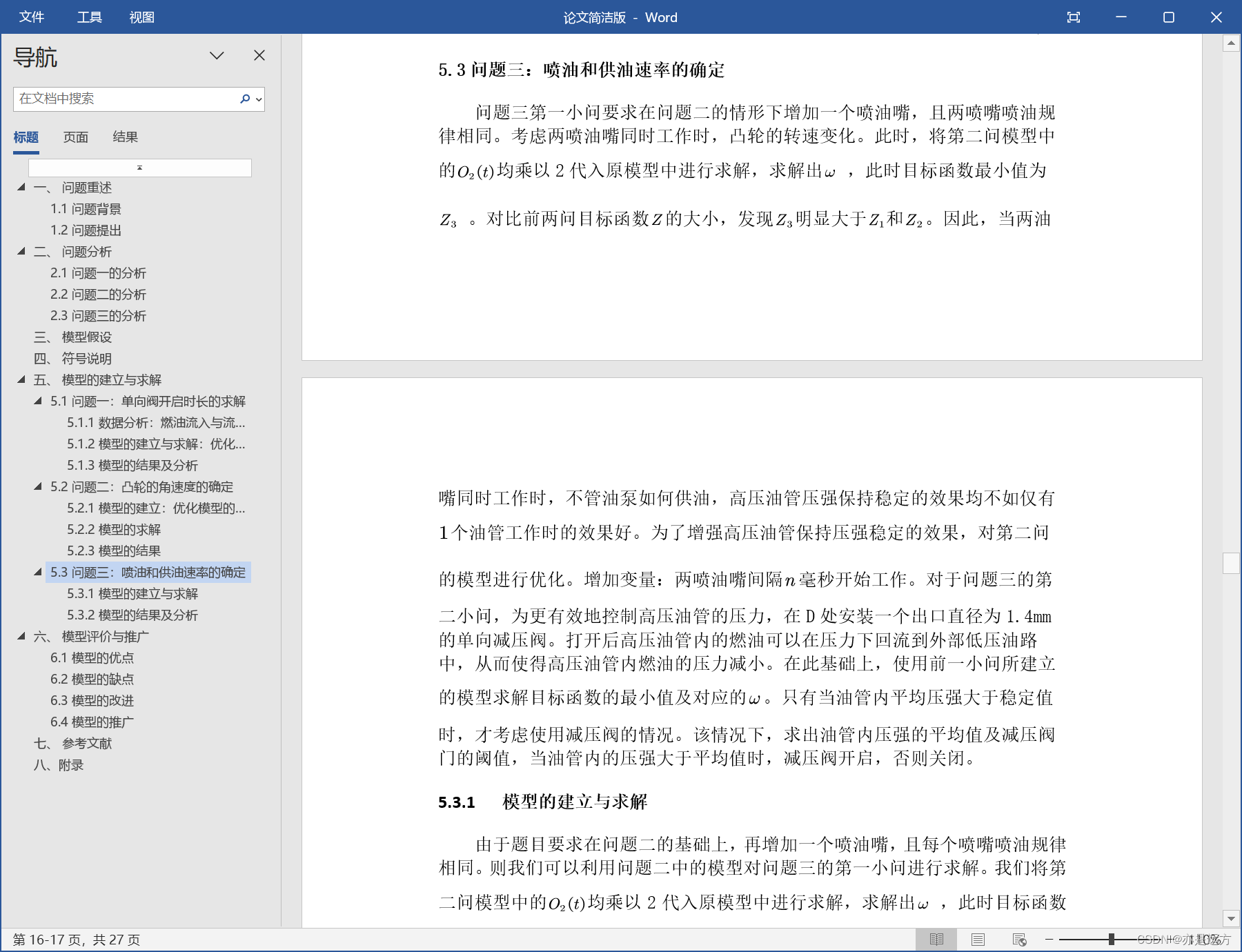Viewport: 1242px width, 952px height.
Task: Go to heading 5.3.1 模型的建立与求解
Action: point(132,594)
